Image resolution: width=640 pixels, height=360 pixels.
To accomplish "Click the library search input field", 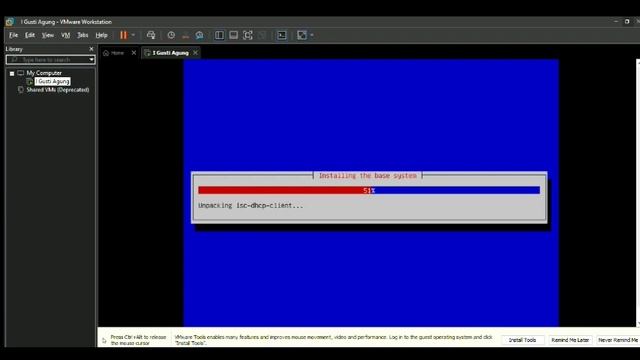I will coord(47,60).
